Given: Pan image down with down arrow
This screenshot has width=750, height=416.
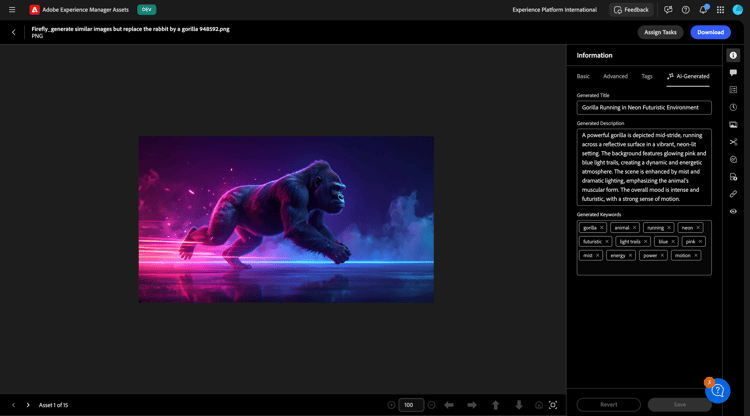Looking at the screenshot, I should pyautogui.click(x=519, y=405).
